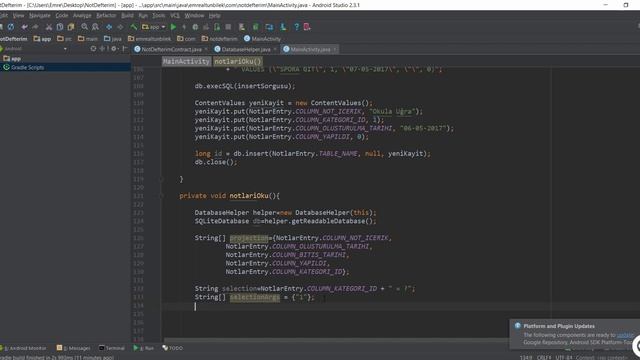640x360 pixels.
Task: Click the Replace icon in toolbar
Action: [x=95, y=27]
